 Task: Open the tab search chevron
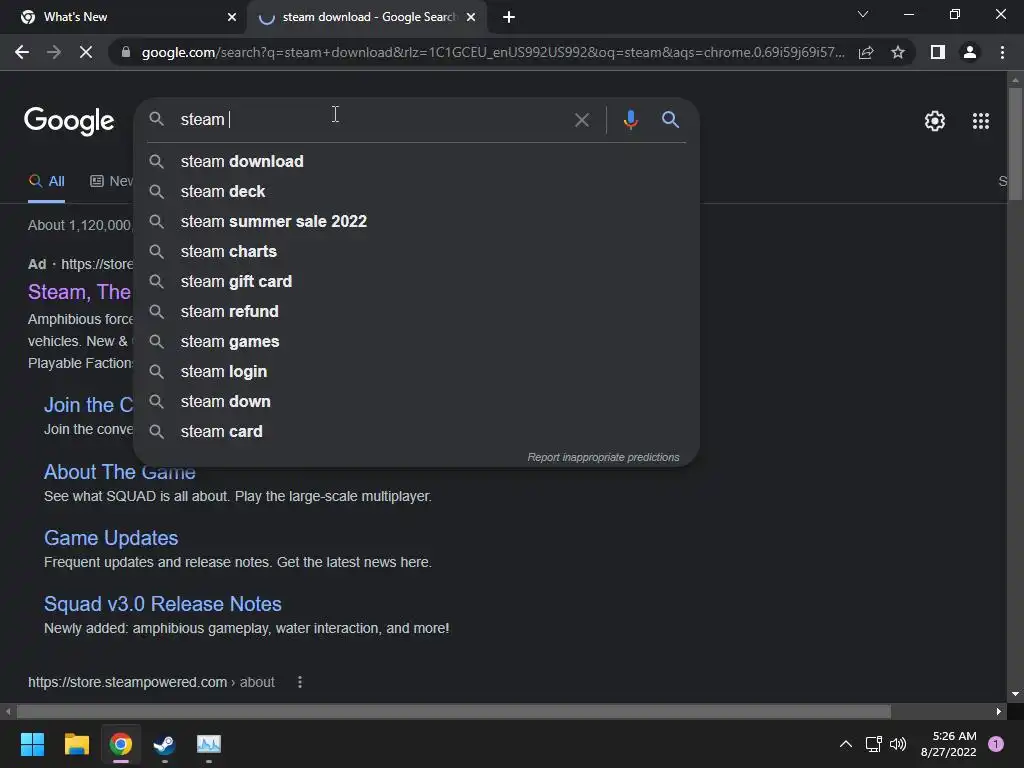point(863,14)
